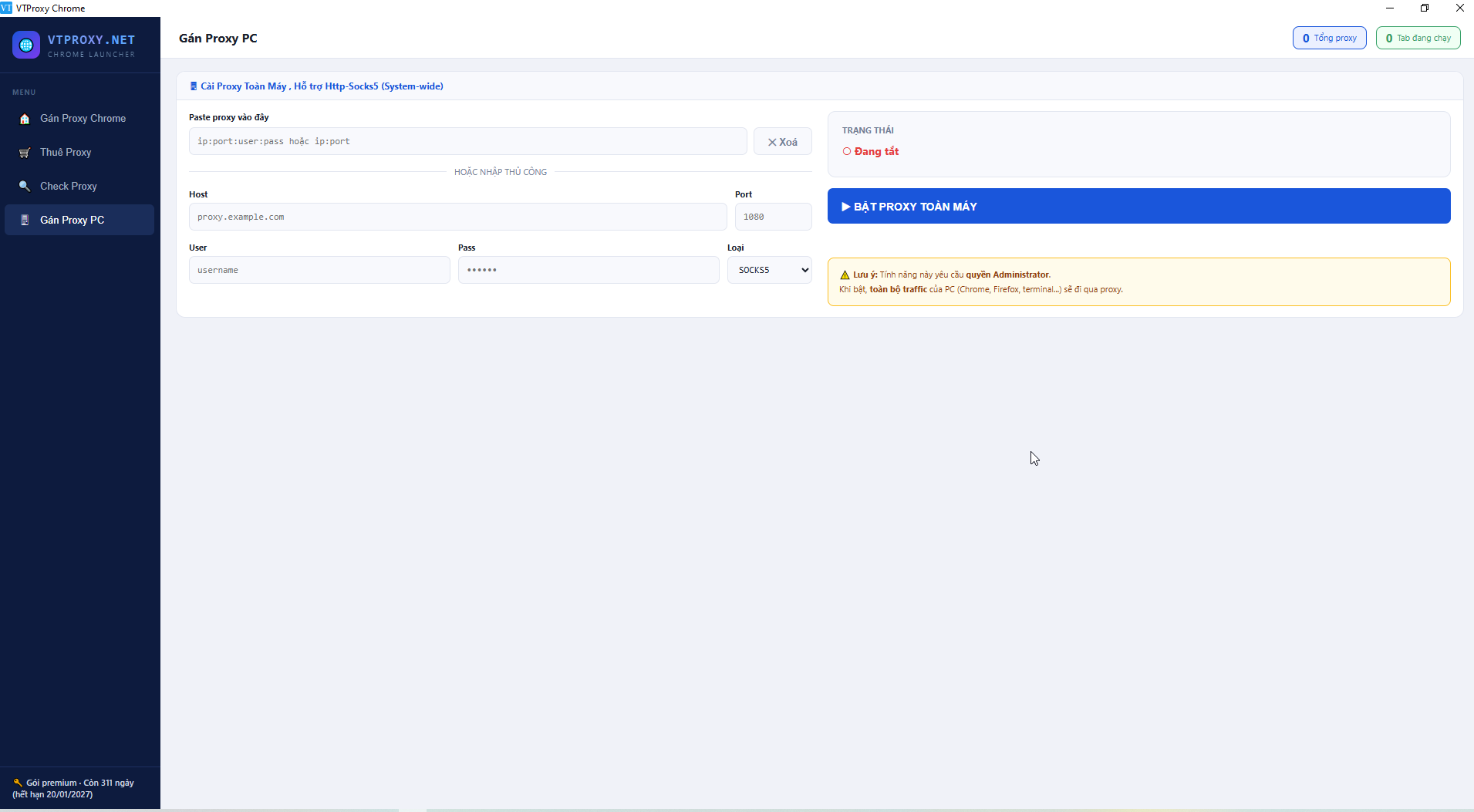Screen dimensions: 1474x812
Task: Click the device icon beside Gán Proxy PC
Action: coord(25,221)
